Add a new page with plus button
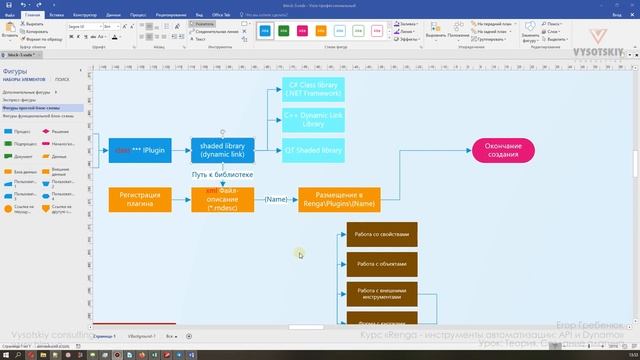Viewport: 640px width, 360px height. 189,336
